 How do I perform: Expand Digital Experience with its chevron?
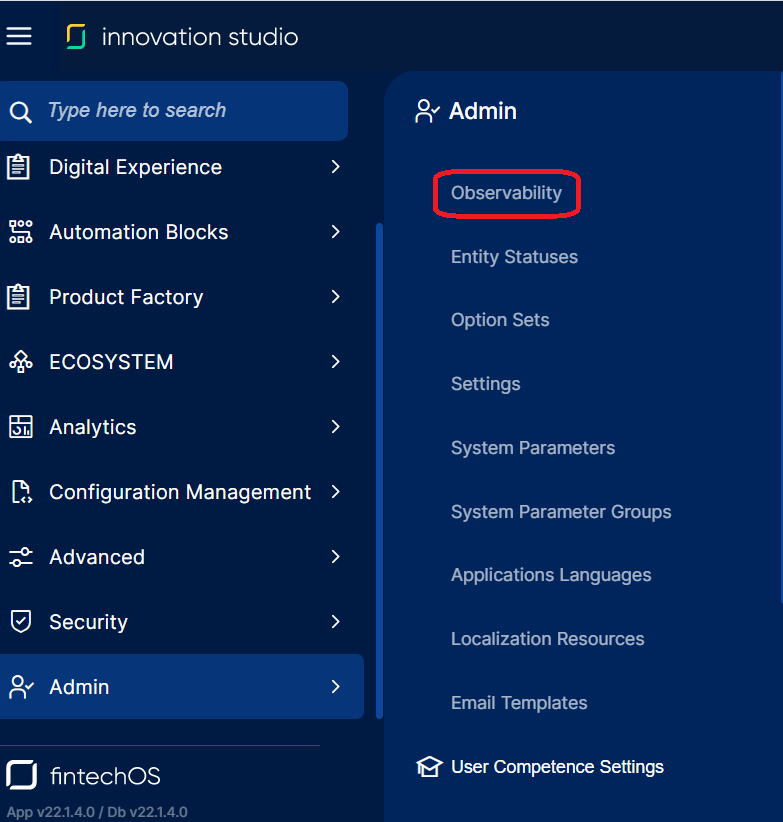(336, 167)
